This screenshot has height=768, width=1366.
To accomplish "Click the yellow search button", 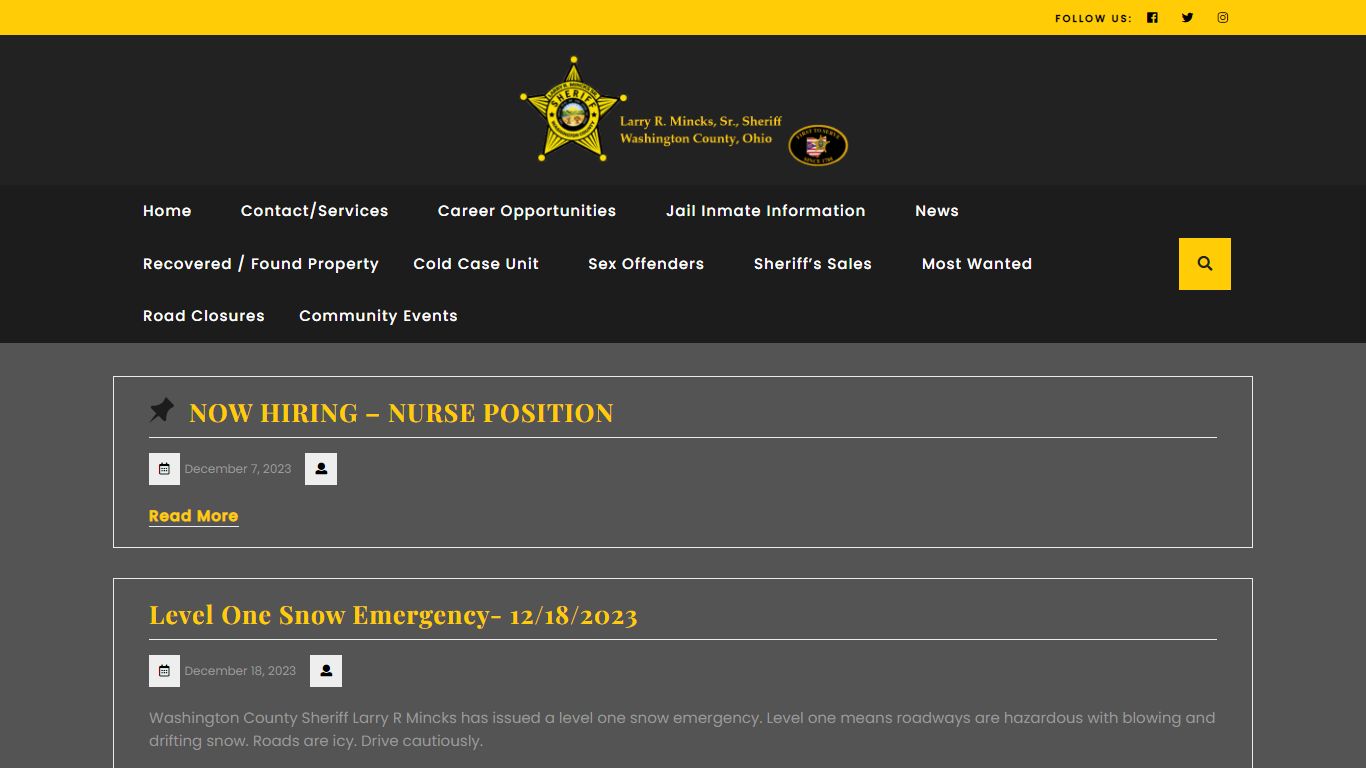I will [1205, 264].
